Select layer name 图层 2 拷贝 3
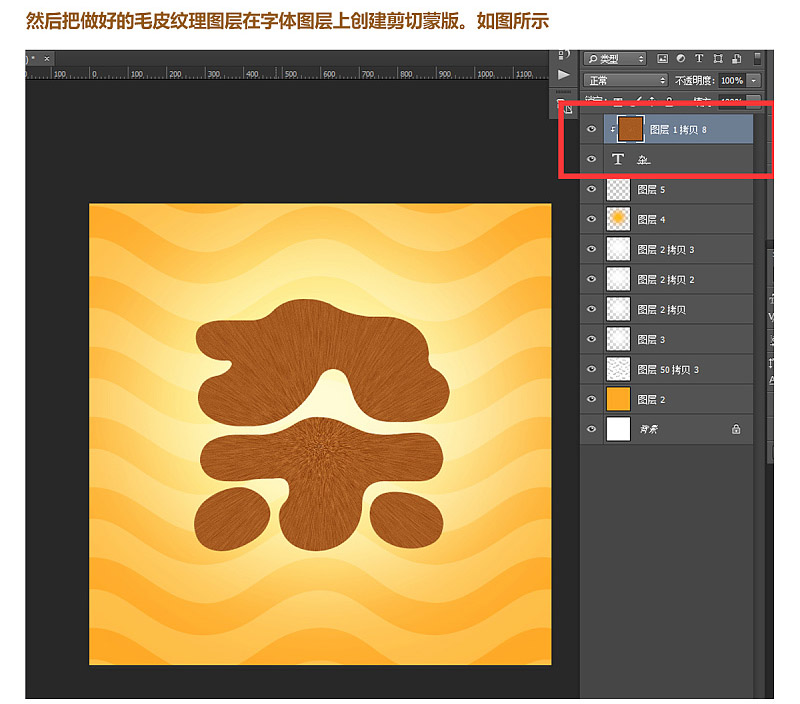Viewport: 800px width, 704px height. 666,250
